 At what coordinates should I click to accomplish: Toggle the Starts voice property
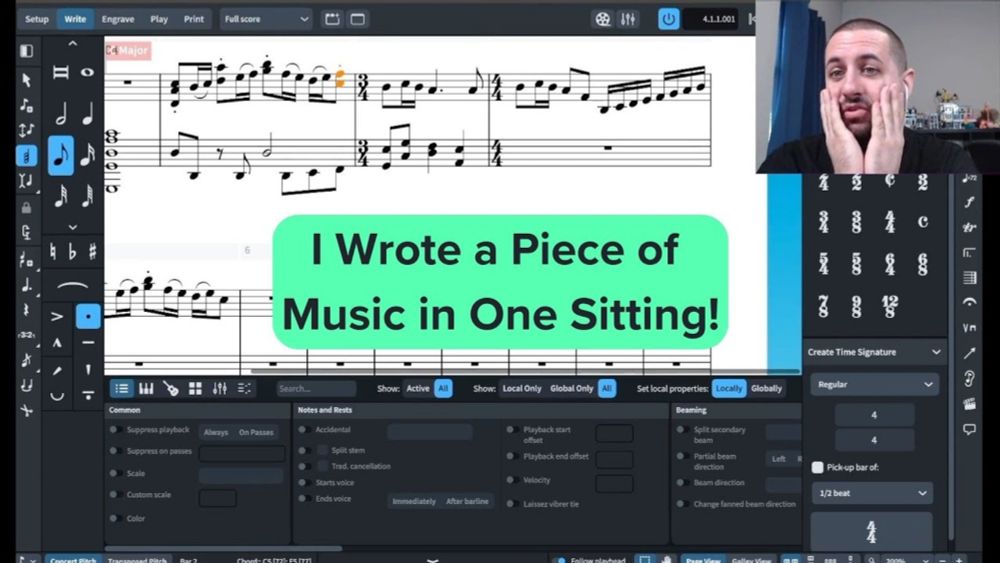[x=305, y=483]
